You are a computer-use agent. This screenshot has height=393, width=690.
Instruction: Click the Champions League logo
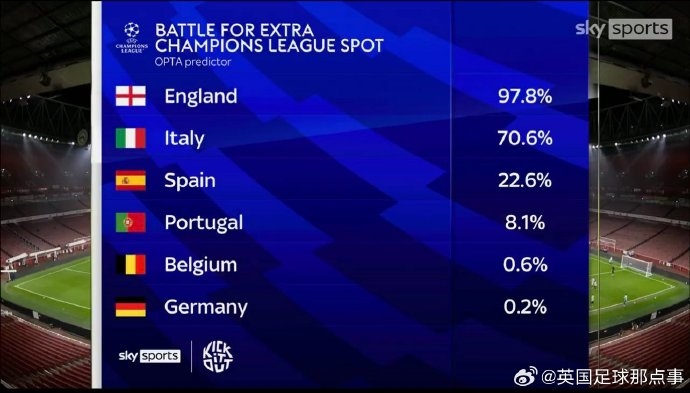[132, 38]
